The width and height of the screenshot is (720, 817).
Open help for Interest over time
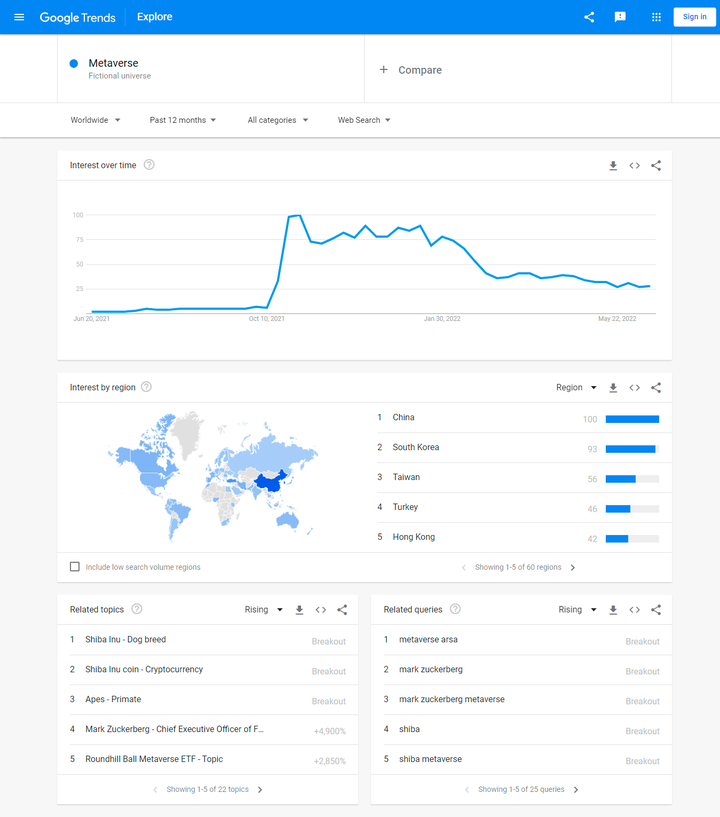(x=149, y=165)
